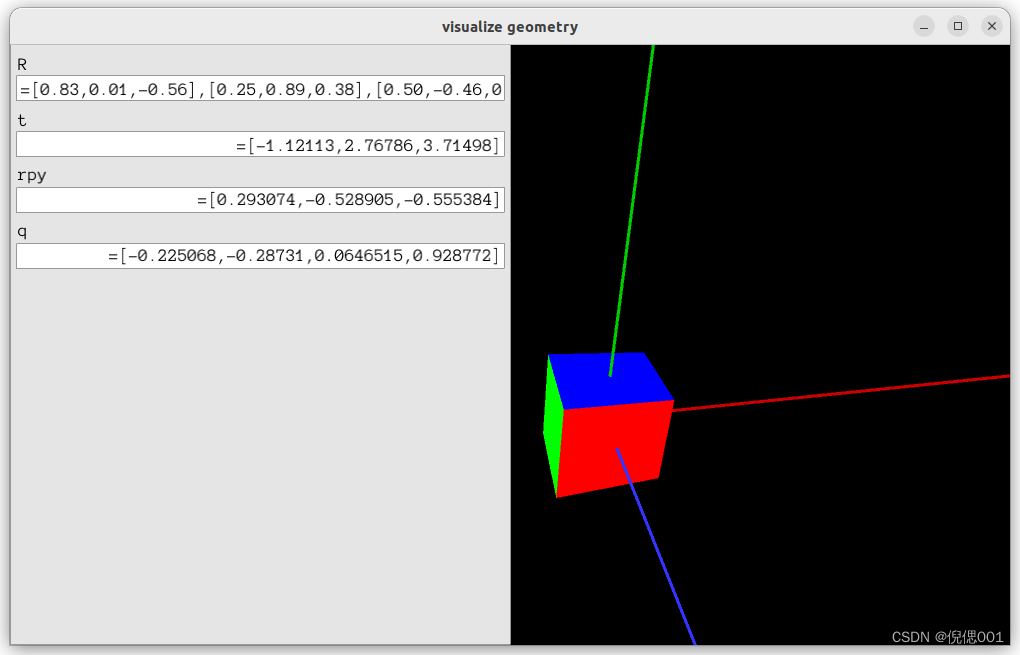The image size is (1020, 655).
Task: Click the green axis line in the 3D view
Action: coord(632,208)
